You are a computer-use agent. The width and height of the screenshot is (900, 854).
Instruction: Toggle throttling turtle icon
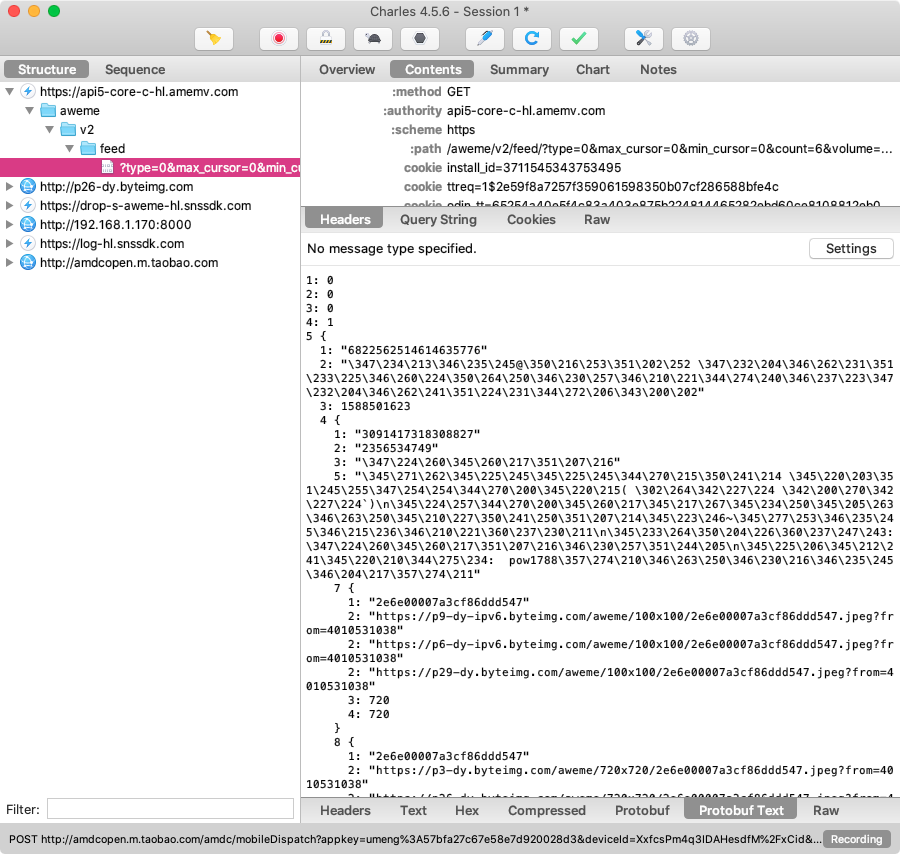pos(373,38)
